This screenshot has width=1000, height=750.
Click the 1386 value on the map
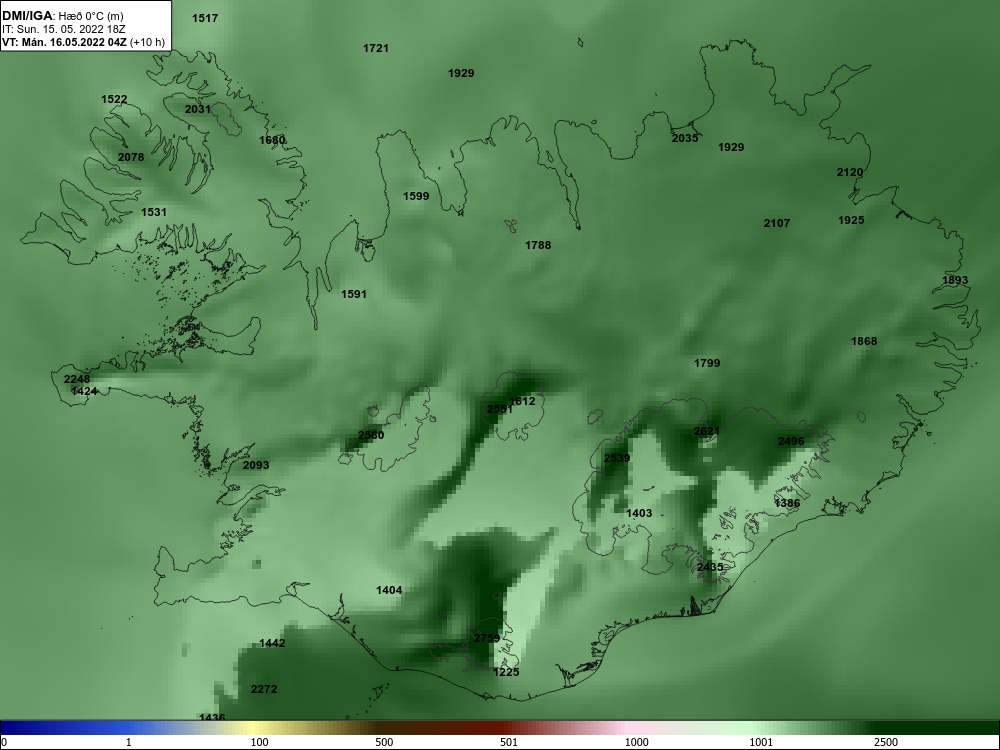point(787,503)
